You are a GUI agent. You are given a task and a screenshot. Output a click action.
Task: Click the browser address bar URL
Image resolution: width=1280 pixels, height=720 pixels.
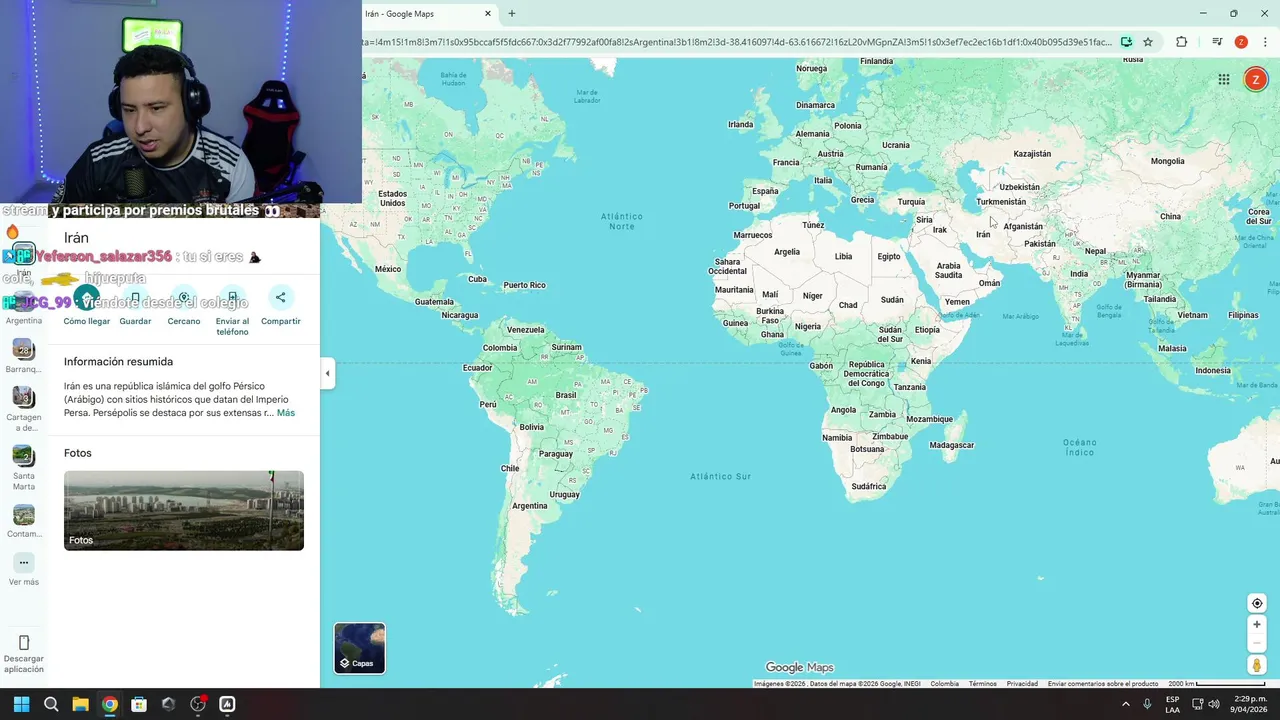[x=738, y=42]
